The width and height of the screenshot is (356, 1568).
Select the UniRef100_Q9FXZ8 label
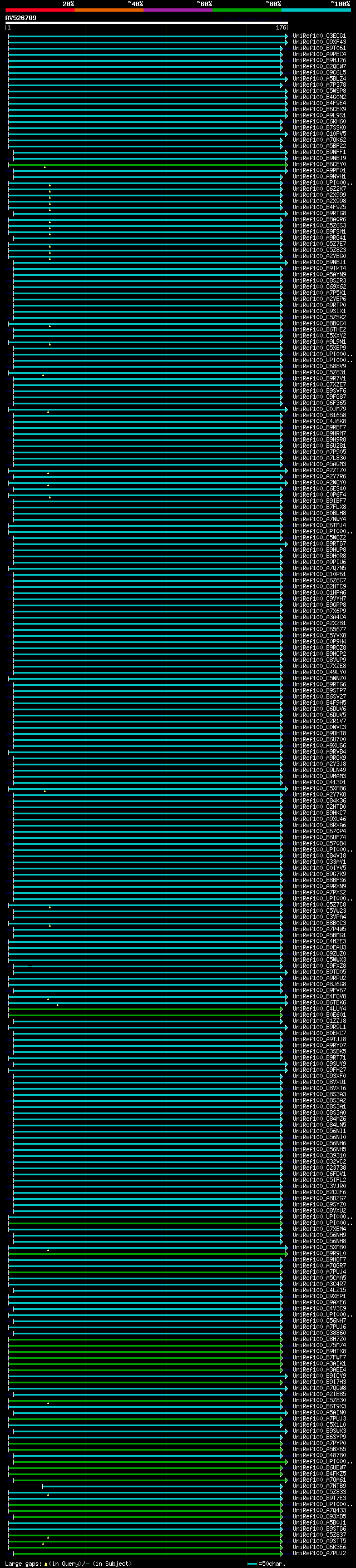pos(319,966)
